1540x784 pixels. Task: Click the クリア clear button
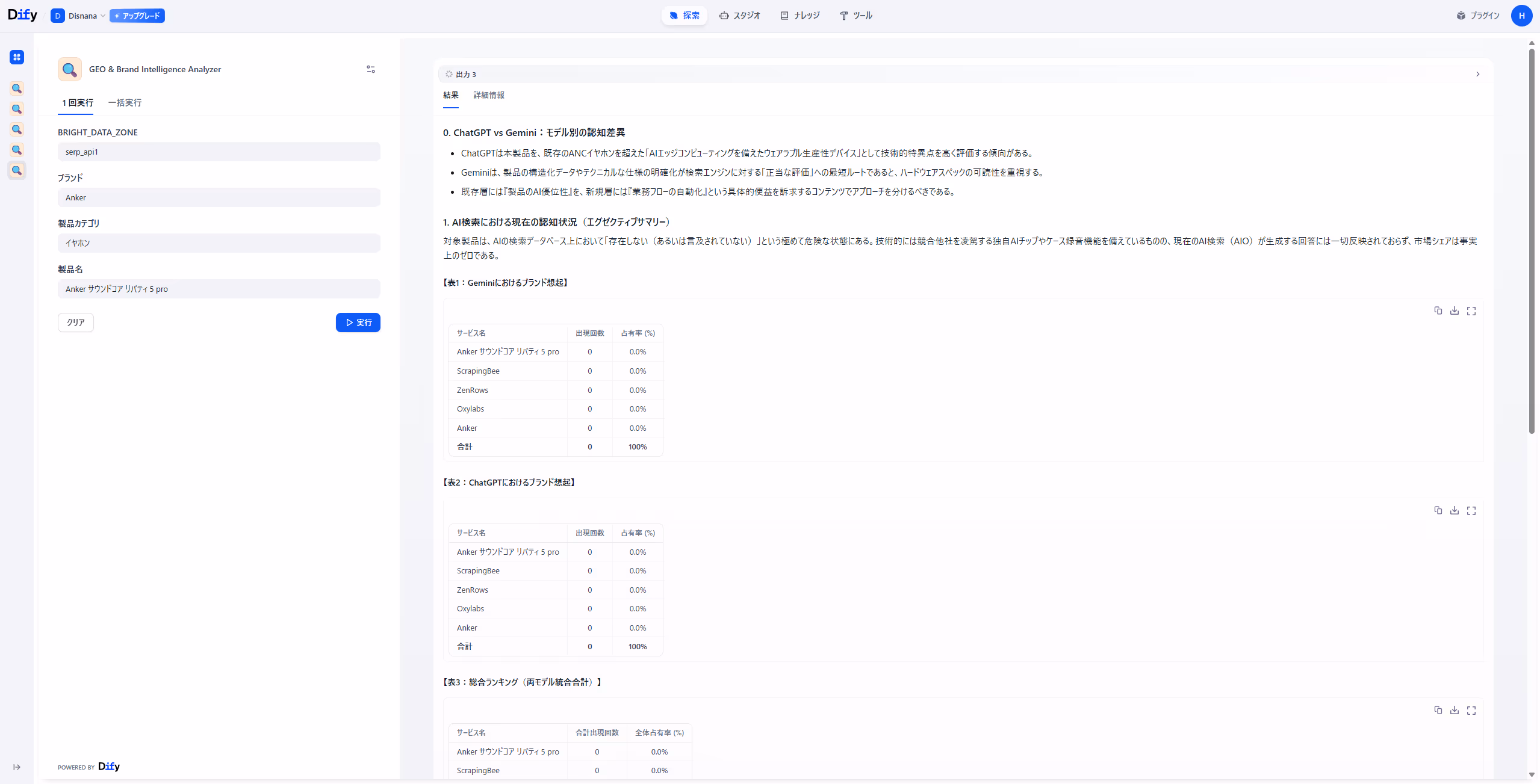[76, 323]
